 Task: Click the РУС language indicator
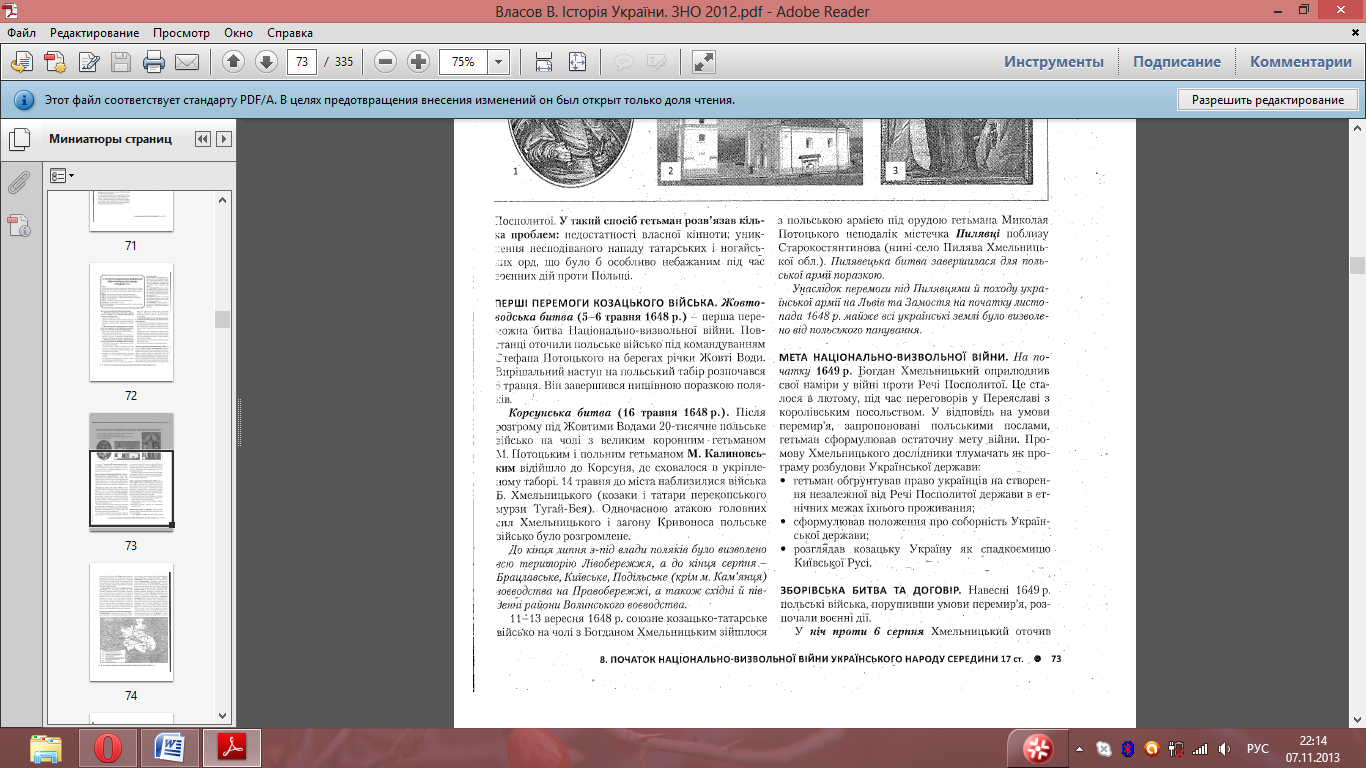[1258, 748]
